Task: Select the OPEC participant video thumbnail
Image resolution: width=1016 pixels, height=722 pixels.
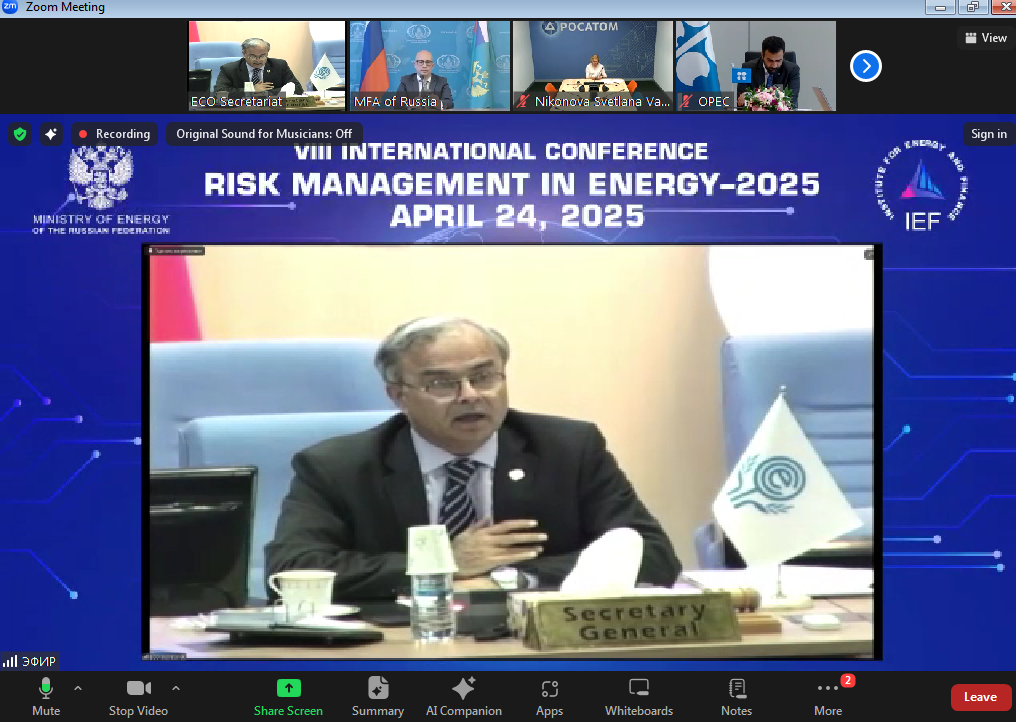Action: (x=756, y=66)
